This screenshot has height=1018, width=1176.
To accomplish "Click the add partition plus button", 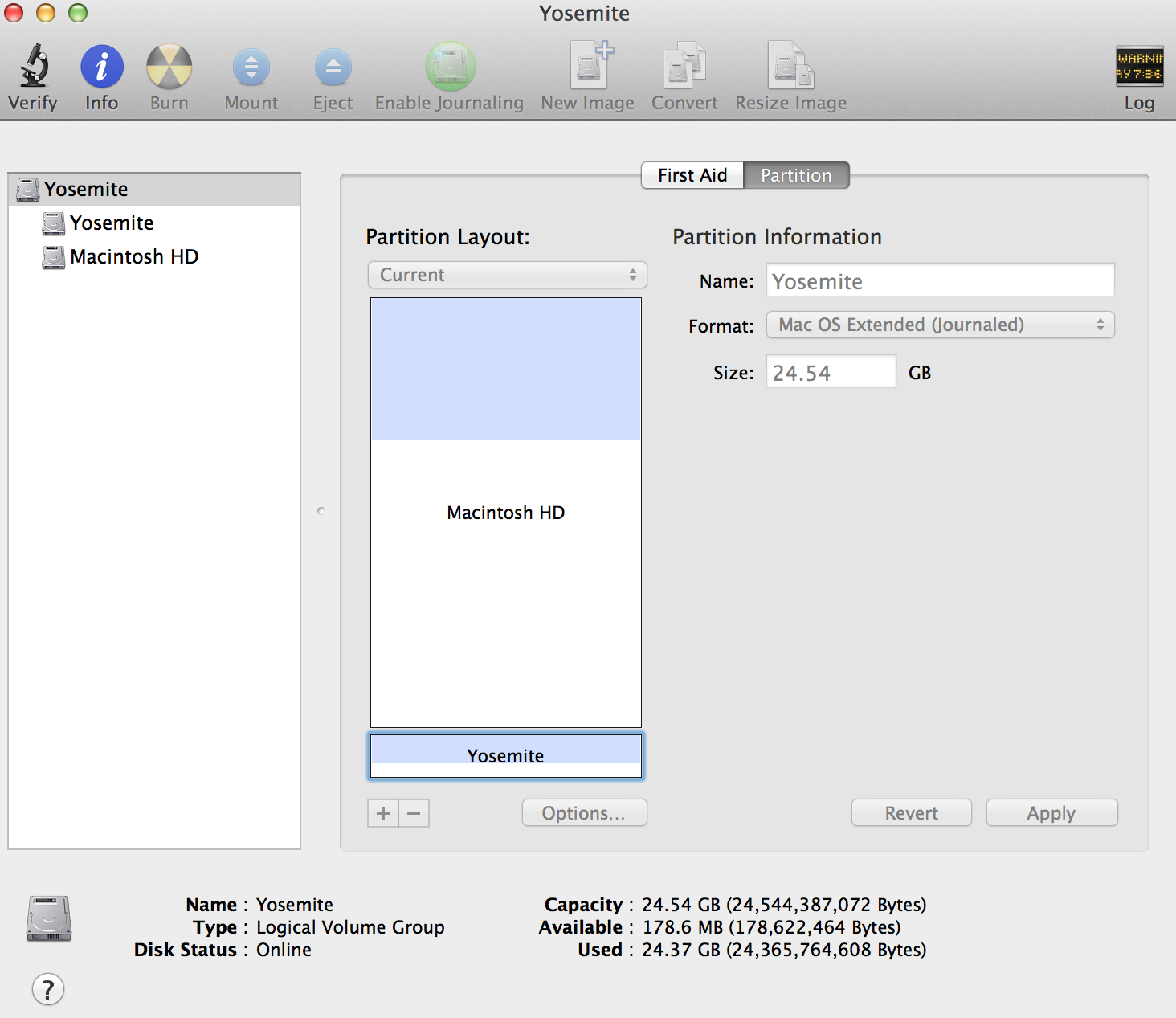I will point(383,813).
